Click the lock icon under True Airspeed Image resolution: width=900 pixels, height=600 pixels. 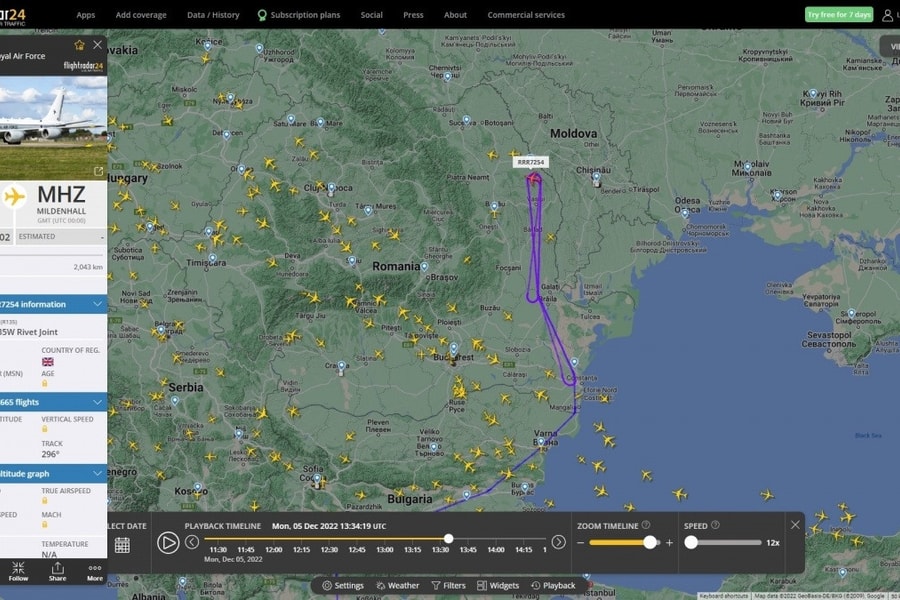tap(45, 501)
